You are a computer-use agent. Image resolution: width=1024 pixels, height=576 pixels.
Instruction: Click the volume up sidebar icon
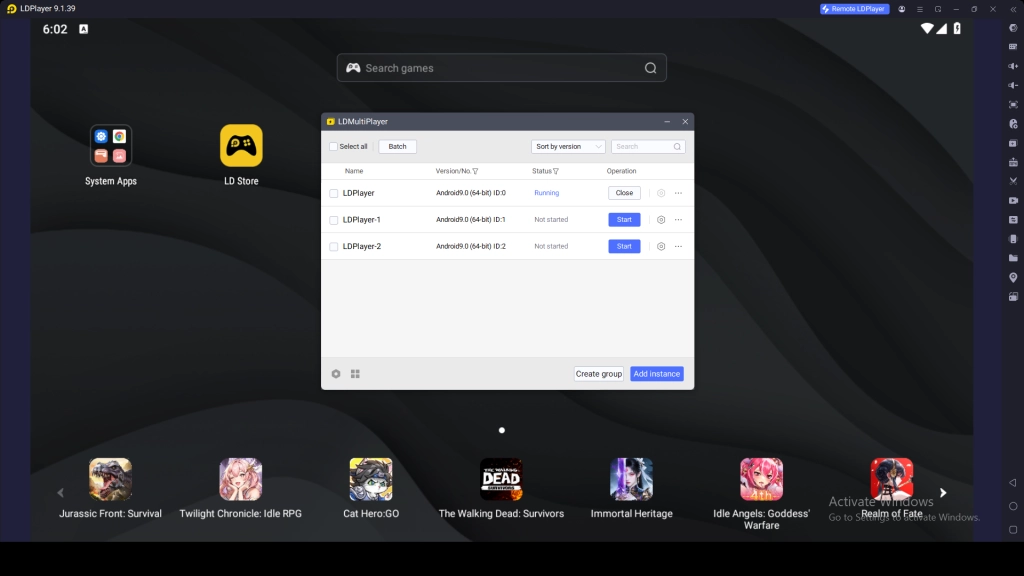[1013, 66]
